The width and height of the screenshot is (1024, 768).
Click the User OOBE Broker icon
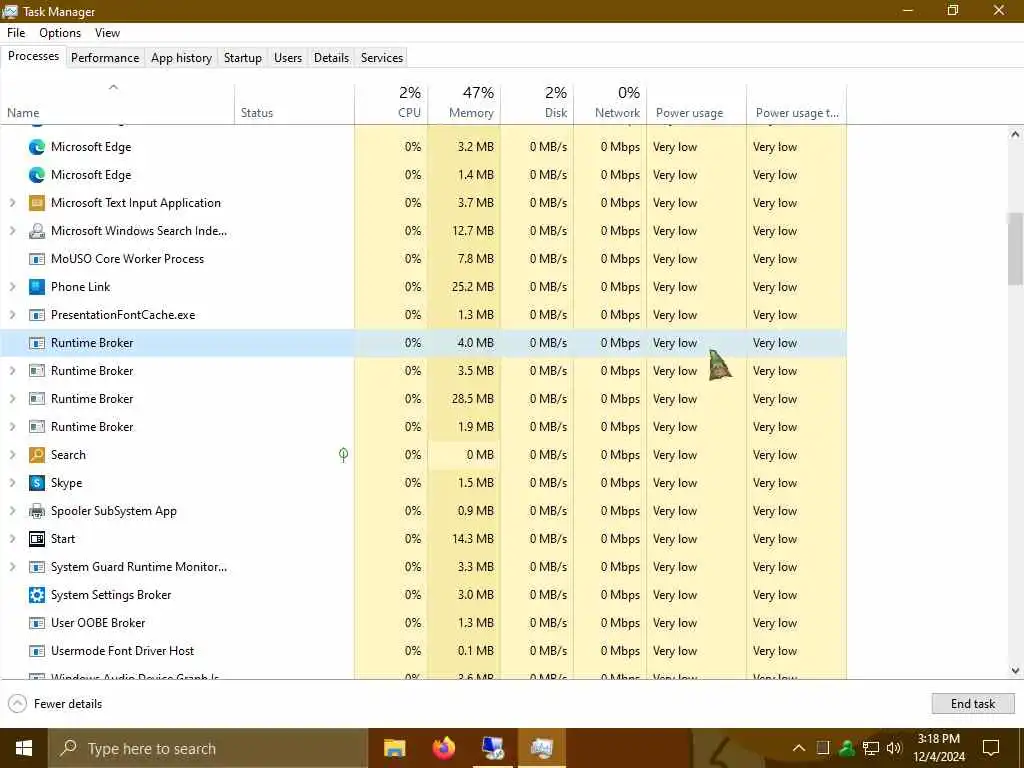click(x=37, y=623)
